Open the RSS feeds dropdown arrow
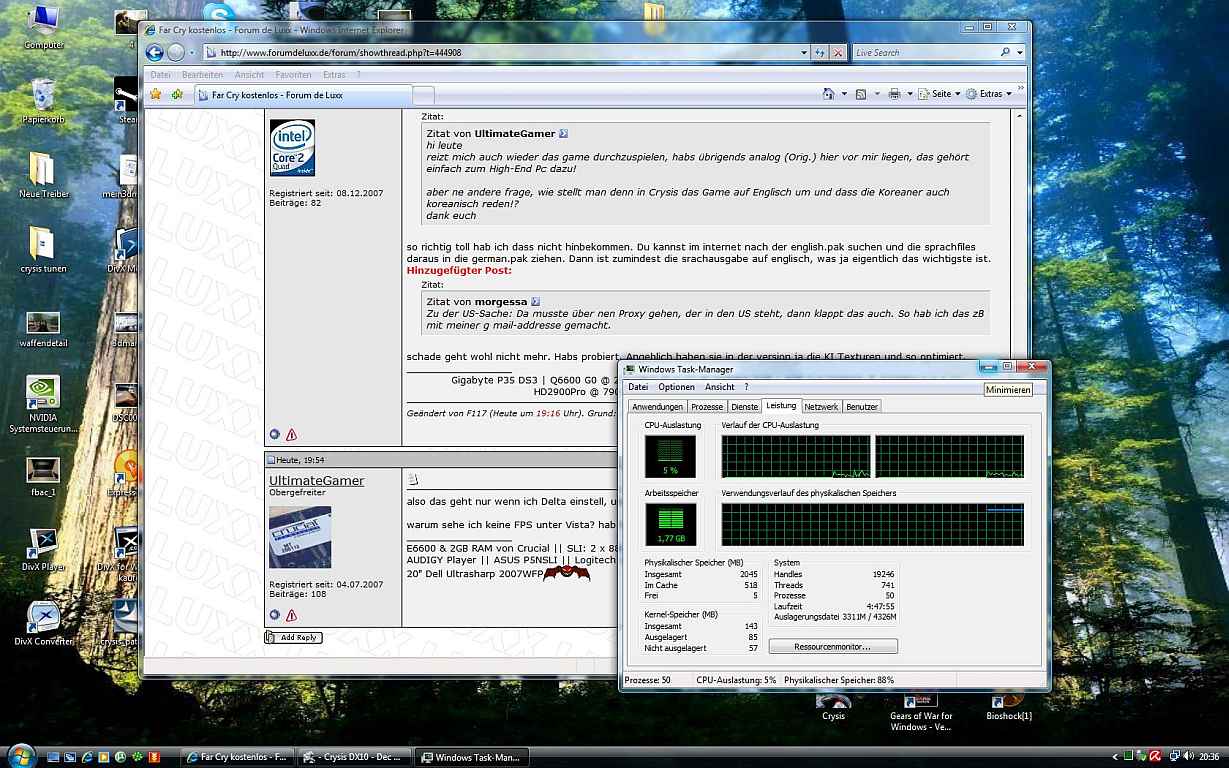The width and height of the screenshot is (1229, 768). (875, 94)
